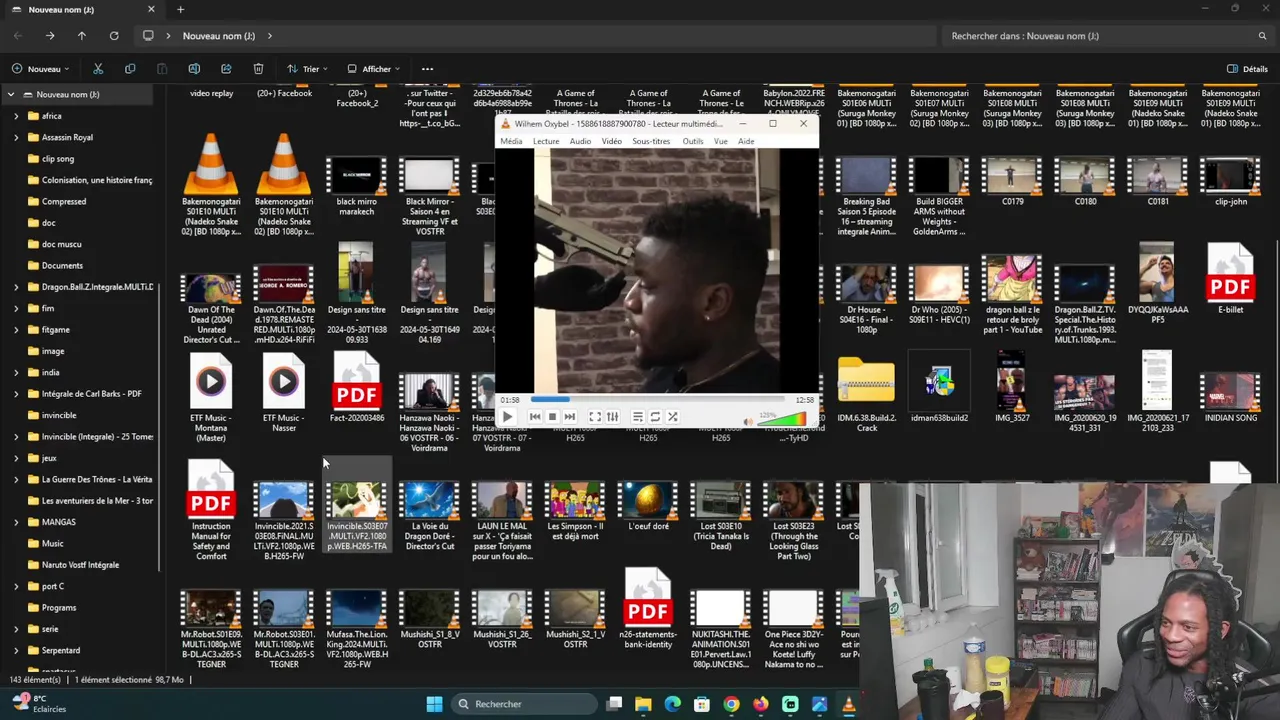The height and width of the screenshot is (720, 1280).
Task: Toggle the Détails pane button
Action: point(1247,69)
